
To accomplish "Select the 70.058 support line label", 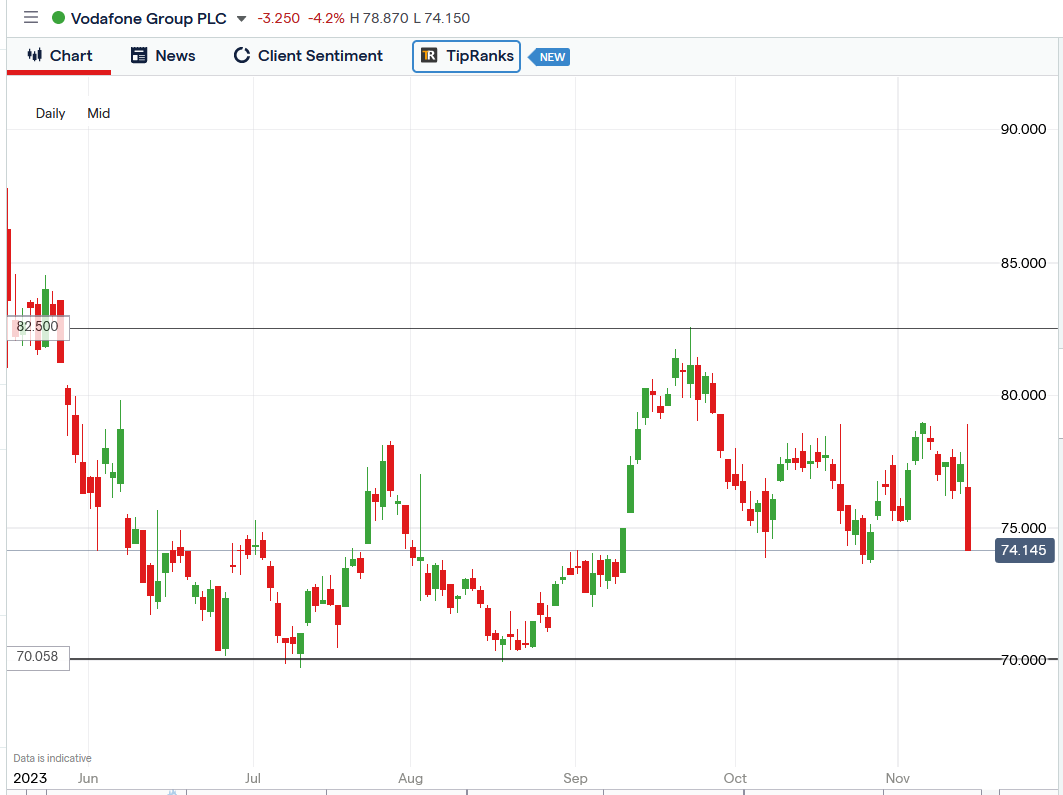I will coord(38,657).
